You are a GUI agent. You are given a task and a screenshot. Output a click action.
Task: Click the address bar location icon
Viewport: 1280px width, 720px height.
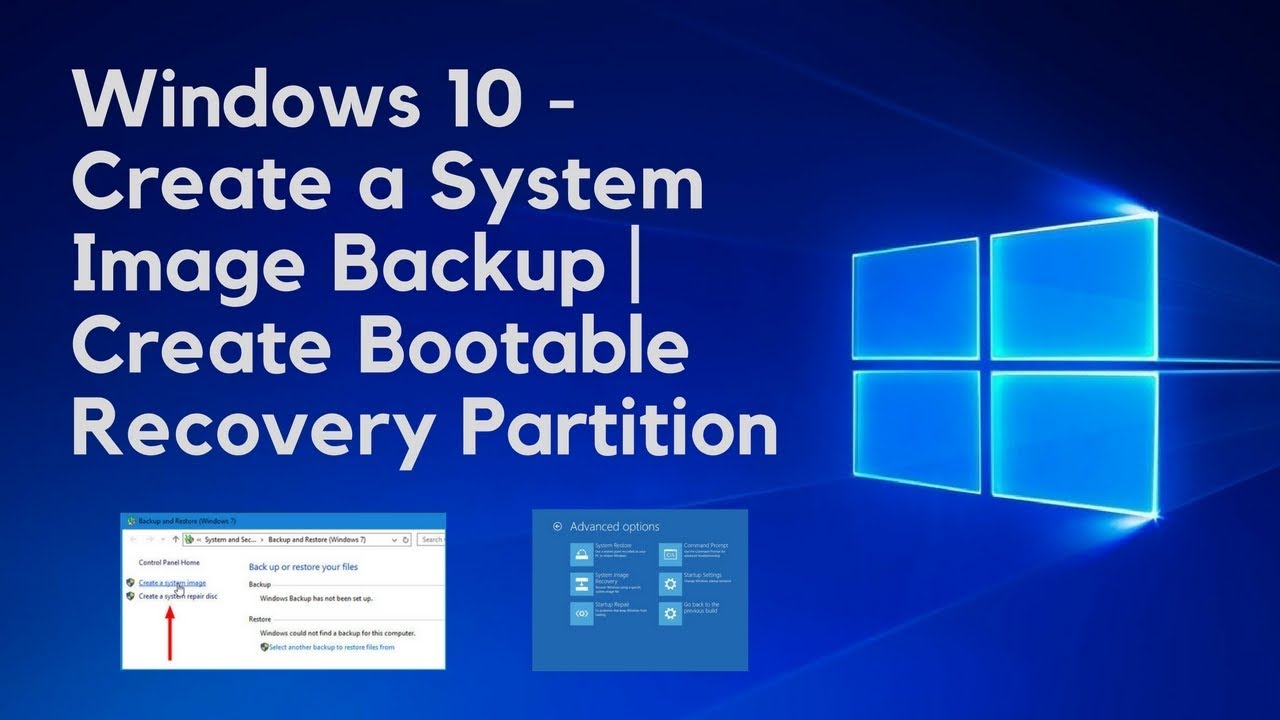coord(188,540)
